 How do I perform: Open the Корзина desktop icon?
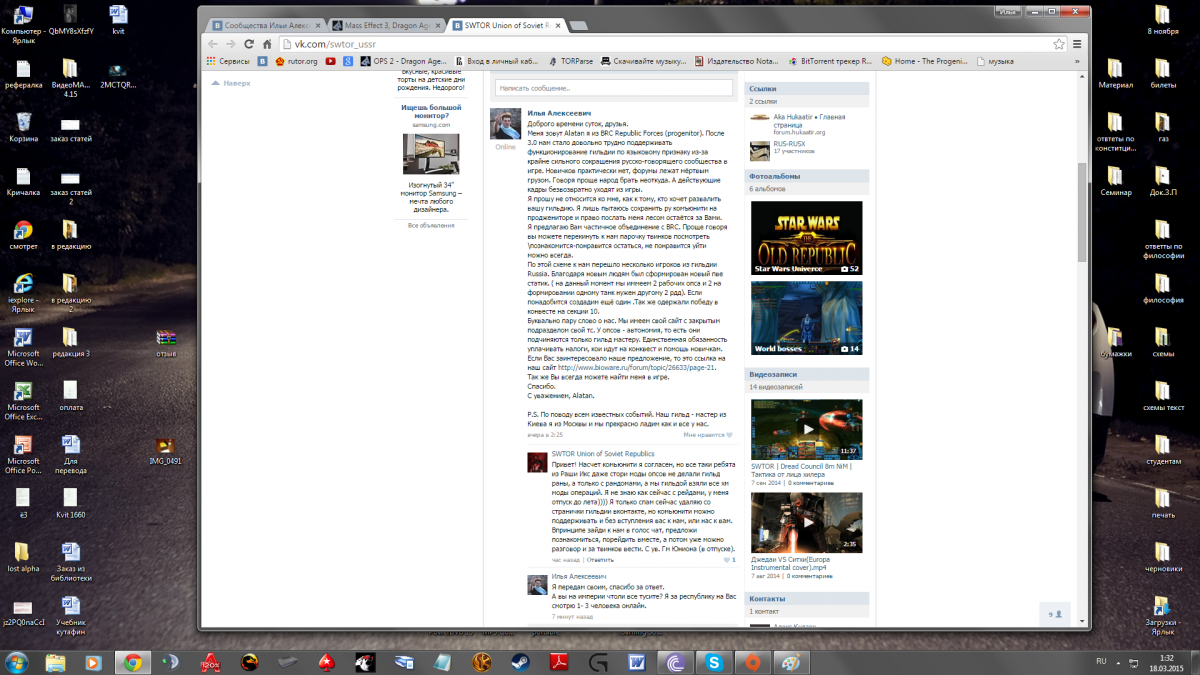click(23, 126)
